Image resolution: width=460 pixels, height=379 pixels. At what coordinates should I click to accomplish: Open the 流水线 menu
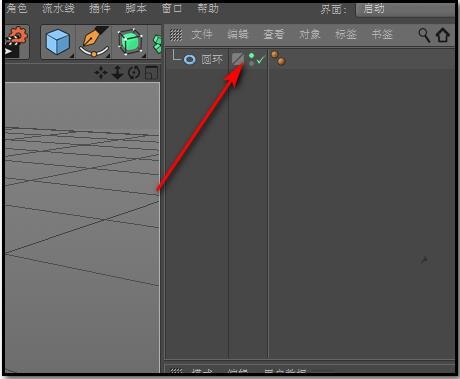[58, 8]
